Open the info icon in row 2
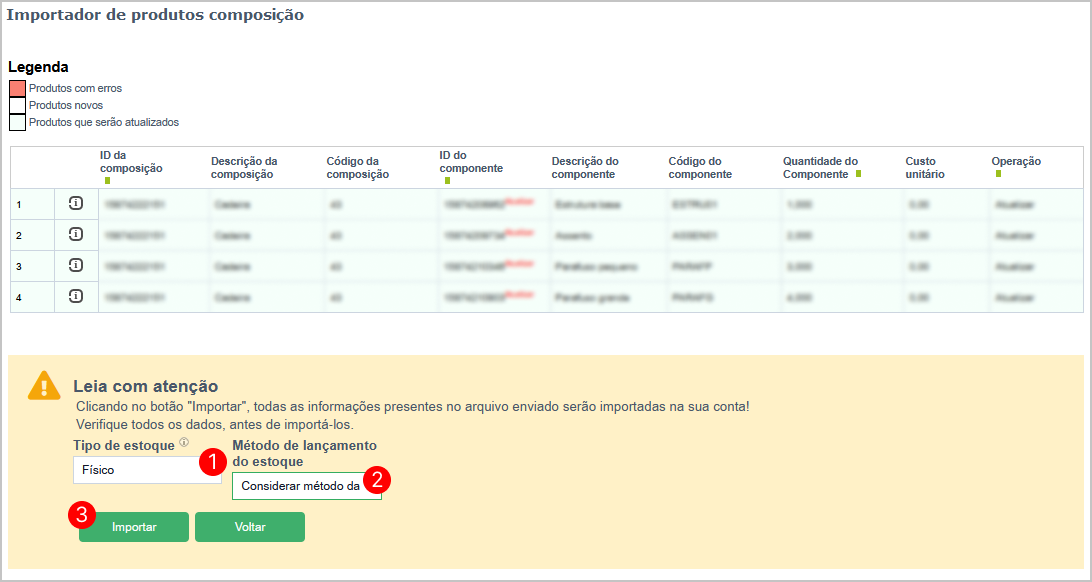Viewport: 1092px width, 582px height. pos(76,235)
